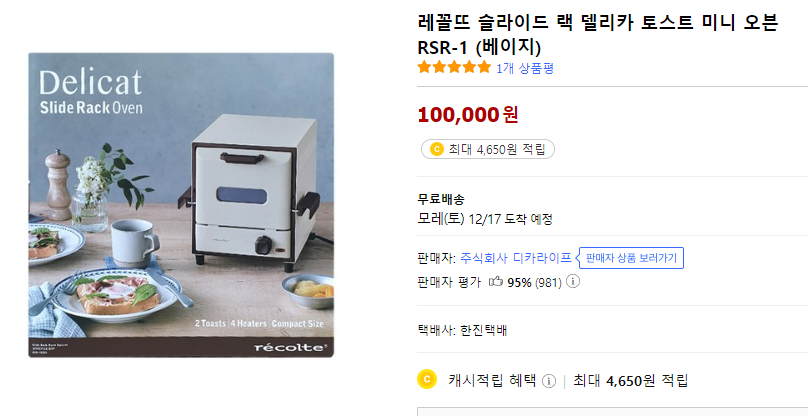Image resolution: width=808 pixels, height=416 pixels.
Task: Click the 100,000원 price text
Action: point(467,114)
